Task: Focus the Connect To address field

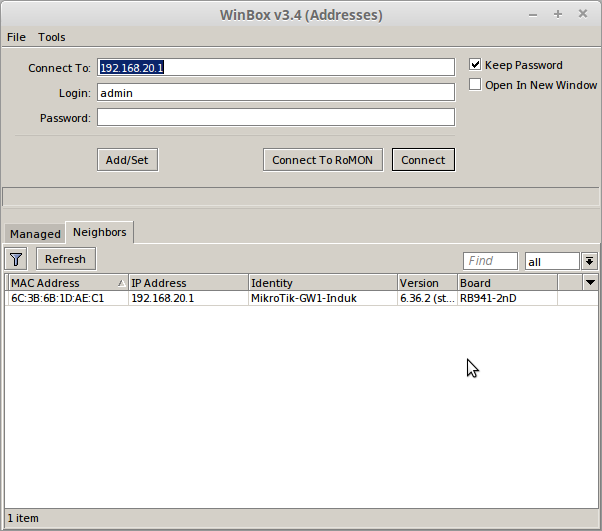Action: (x=276, y=68)
